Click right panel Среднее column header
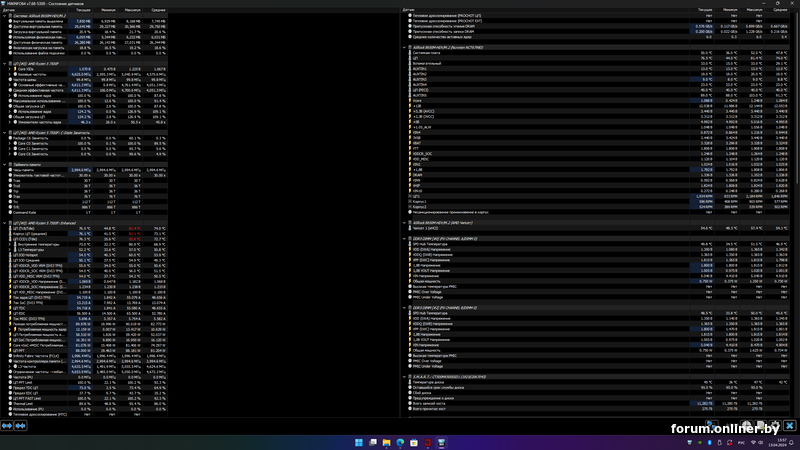800x450 pixels. pyautogui.click(x=777, y=10)
